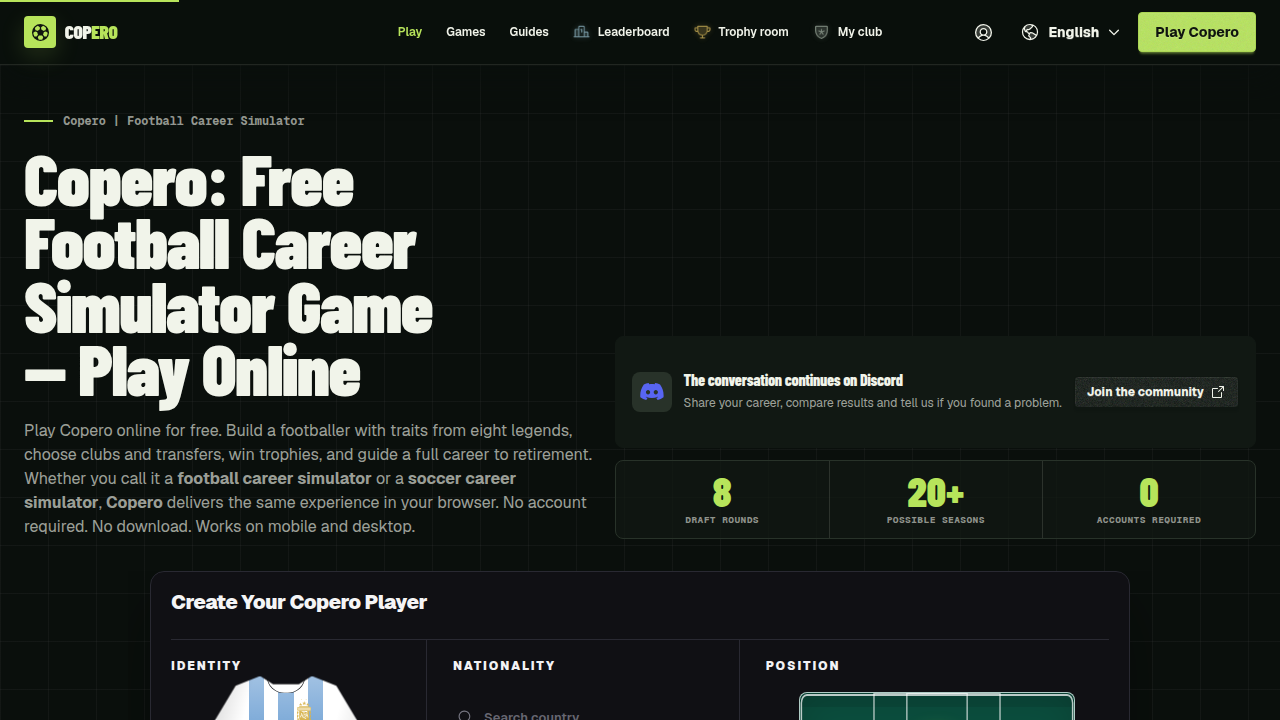1280x720 pixels.
Task: Click 'Copero | Football Career Simulator' breadcrumb text
Action: coord(184,121)
